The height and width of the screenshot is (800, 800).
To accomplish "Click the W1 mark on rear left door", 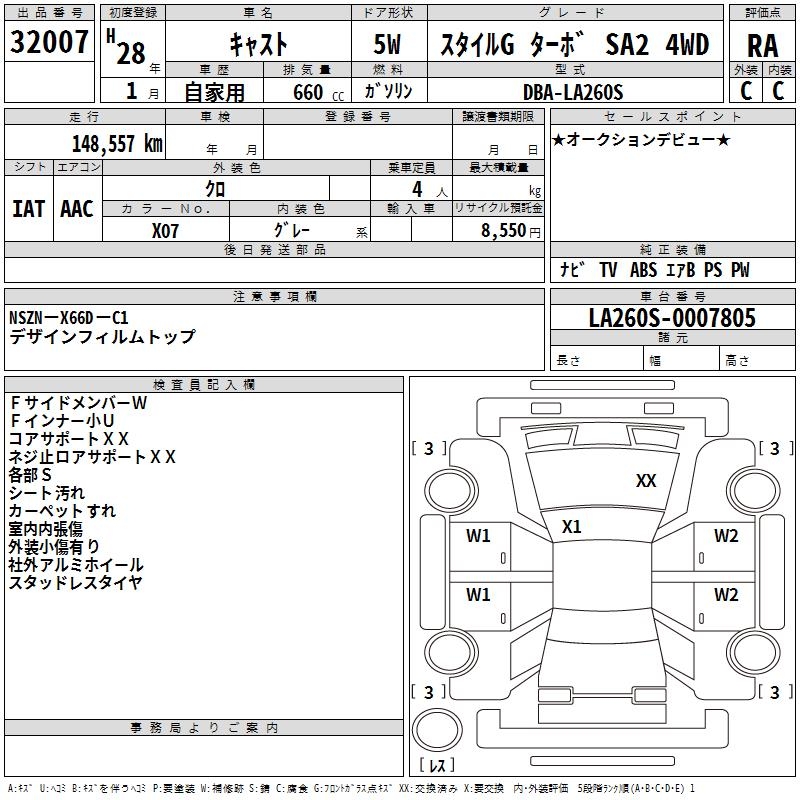I will tap(478, 595).
